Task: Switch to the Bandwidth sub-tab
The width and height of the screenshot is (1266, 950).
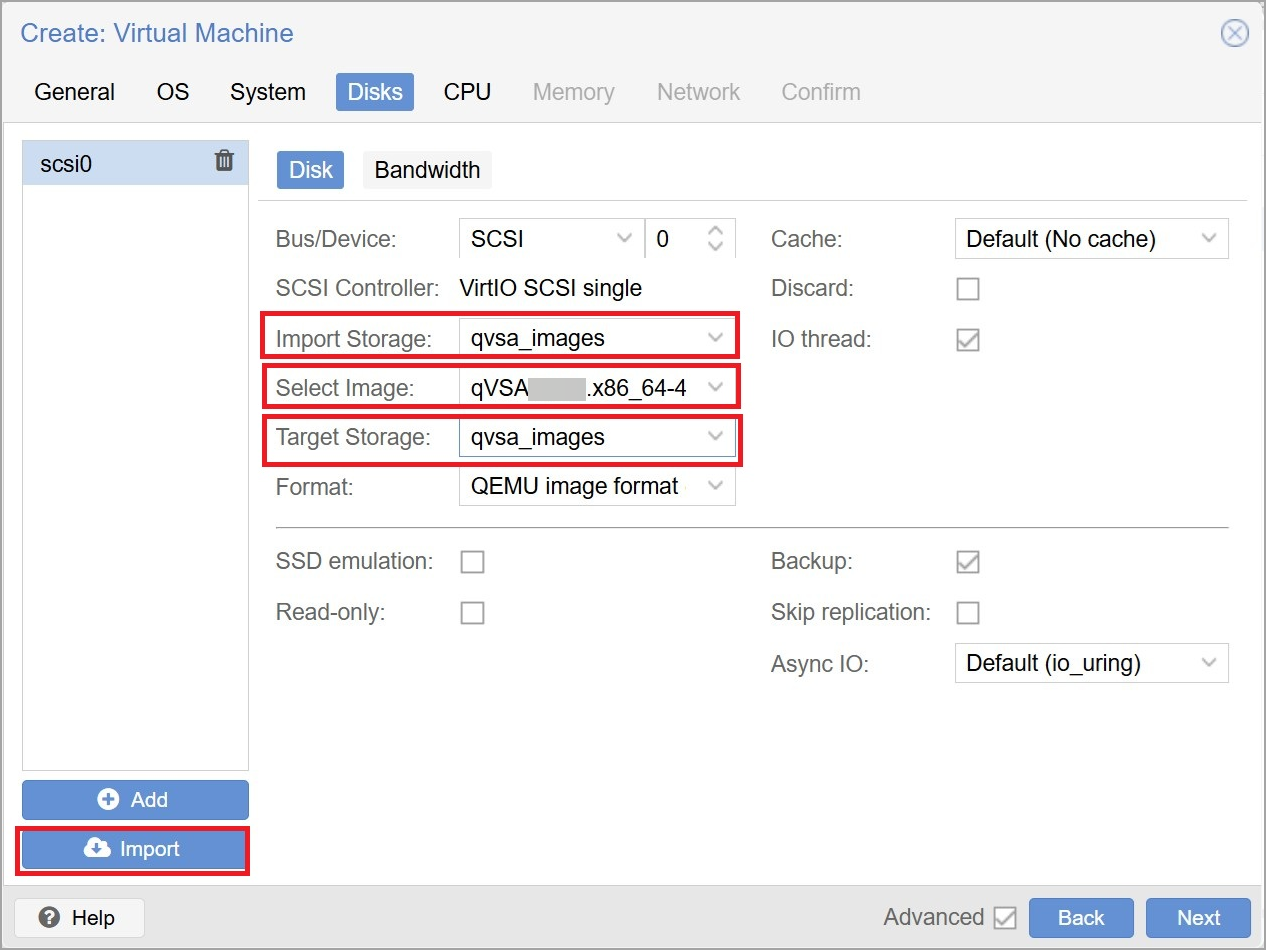Action: click(427, 170)
